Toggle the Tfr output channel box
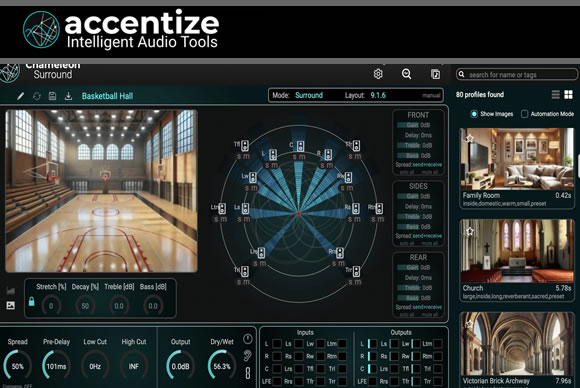Viewport: 580px width, 388px height. 416,381
